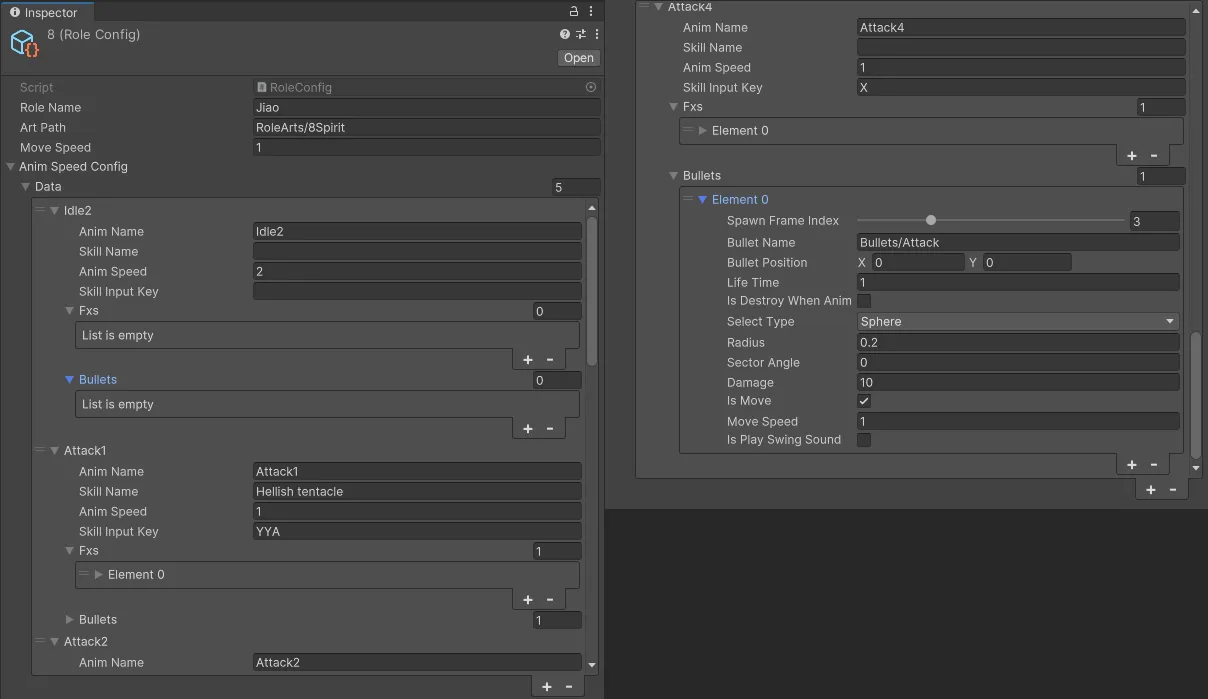1208x699 pixels.
Task: Edit the Bullet Name field Bullets/Attack
Action: point(1018,242)
